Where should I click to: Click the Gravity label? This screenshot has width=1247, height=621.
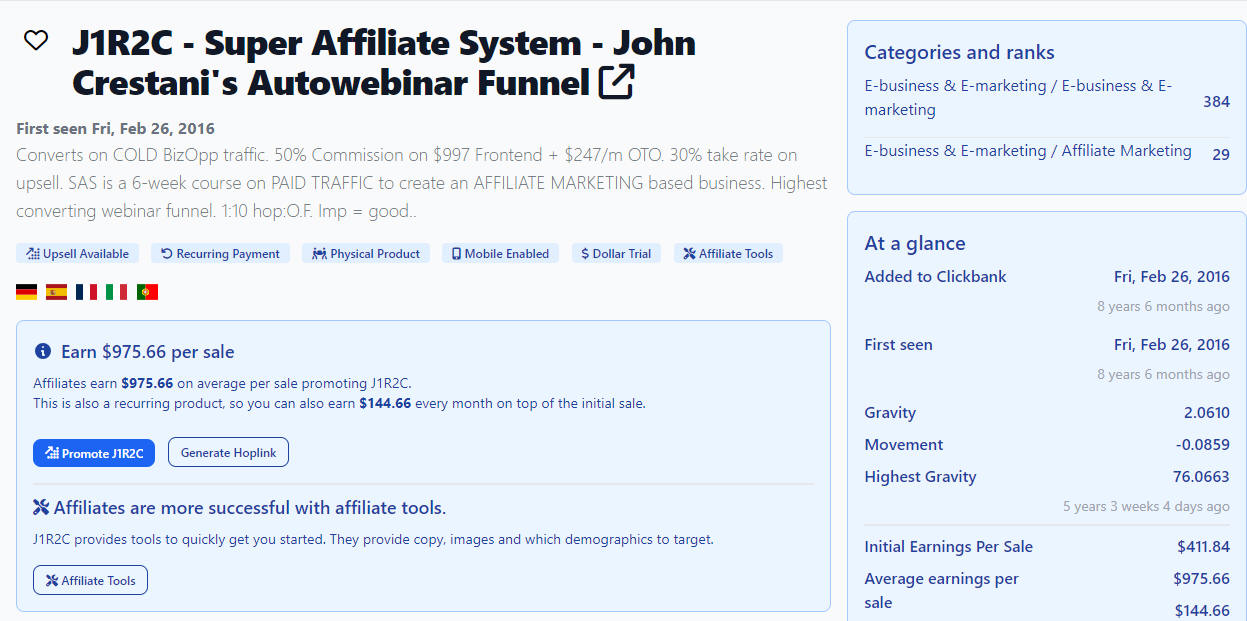[890, 413]
